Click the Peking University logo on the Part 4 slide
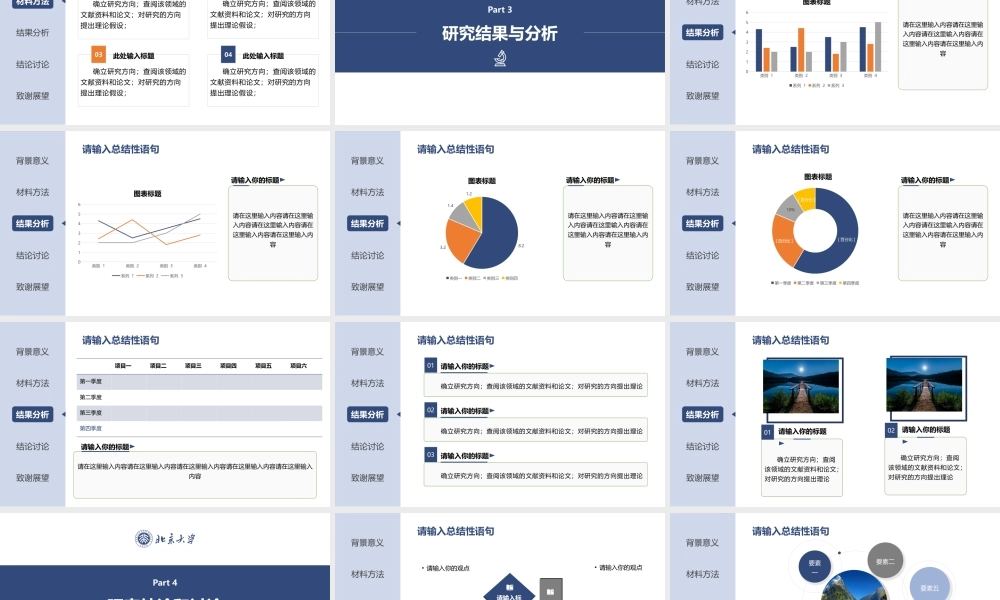The height and width of the screenshot is (600, 1000). (165, 539)
